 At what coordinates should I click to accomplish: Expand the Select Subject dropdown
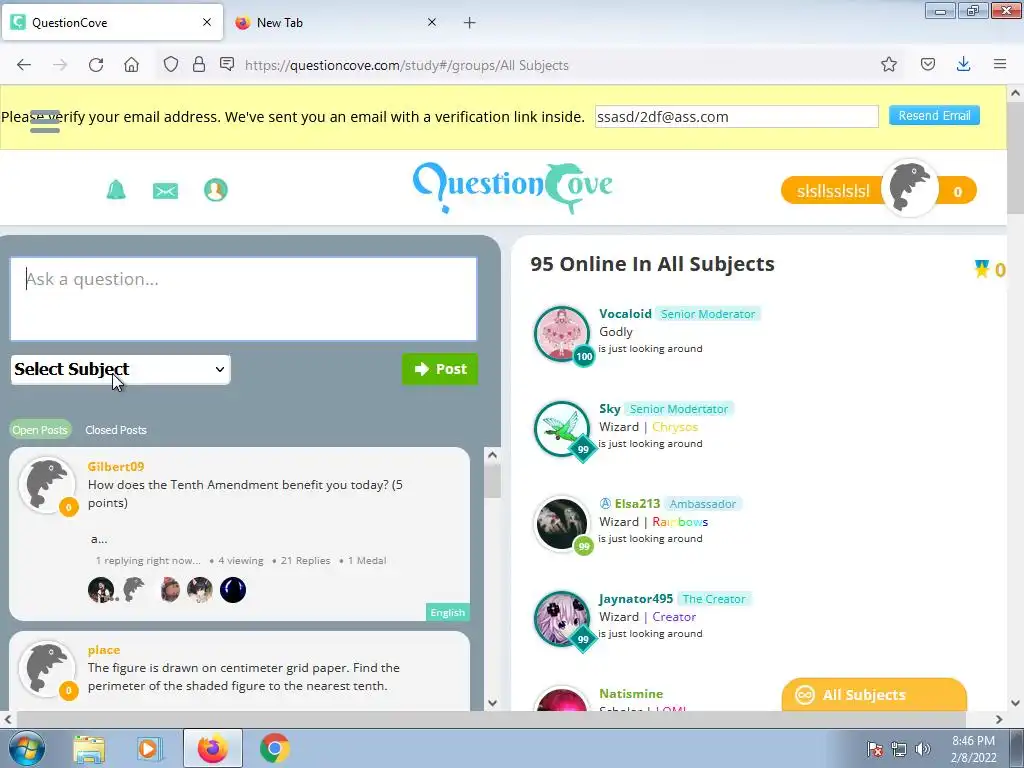click(121, 370)
